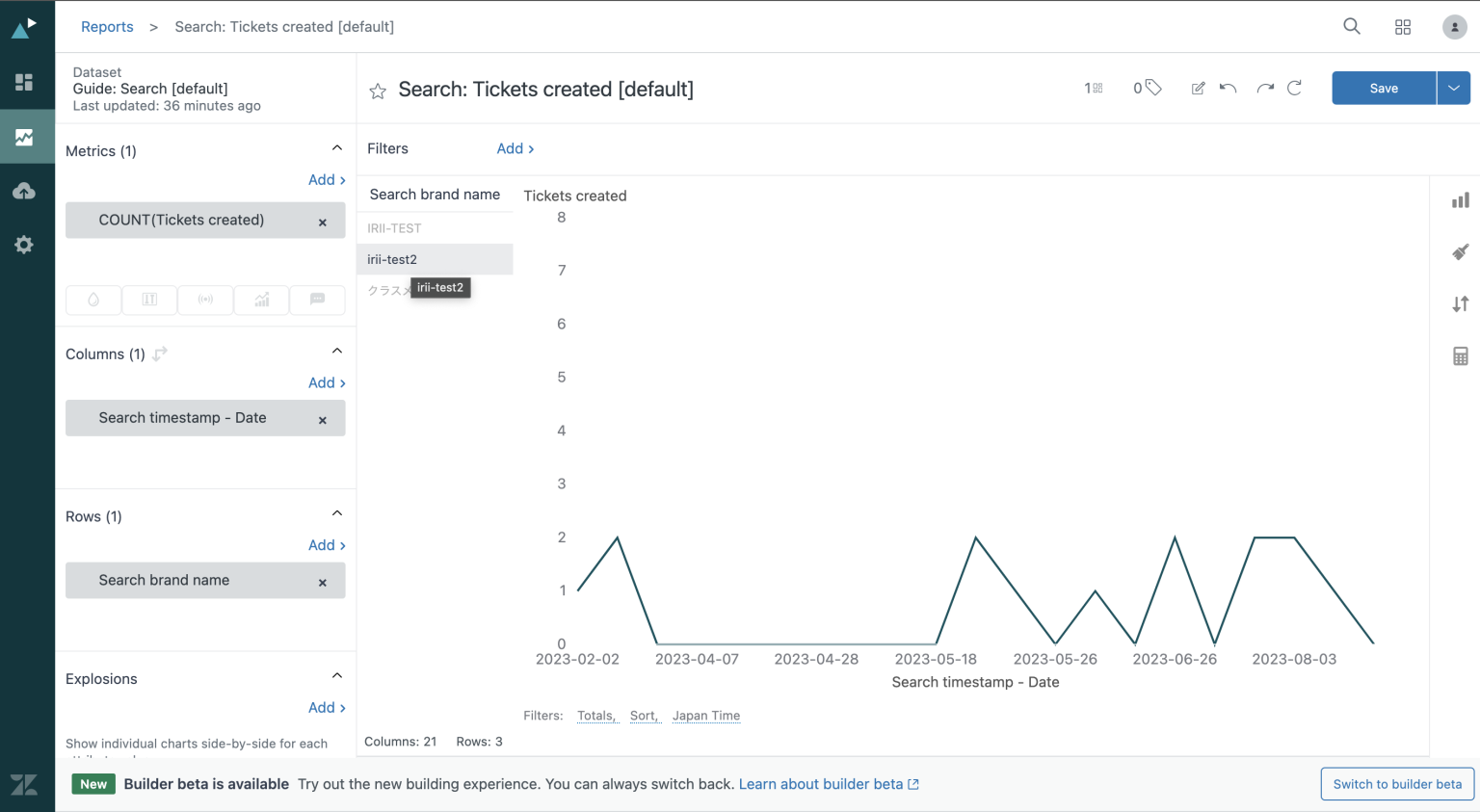Add a new column attribute
The width and height of the screenshot is (1480, 812).
tap(327, 383)
